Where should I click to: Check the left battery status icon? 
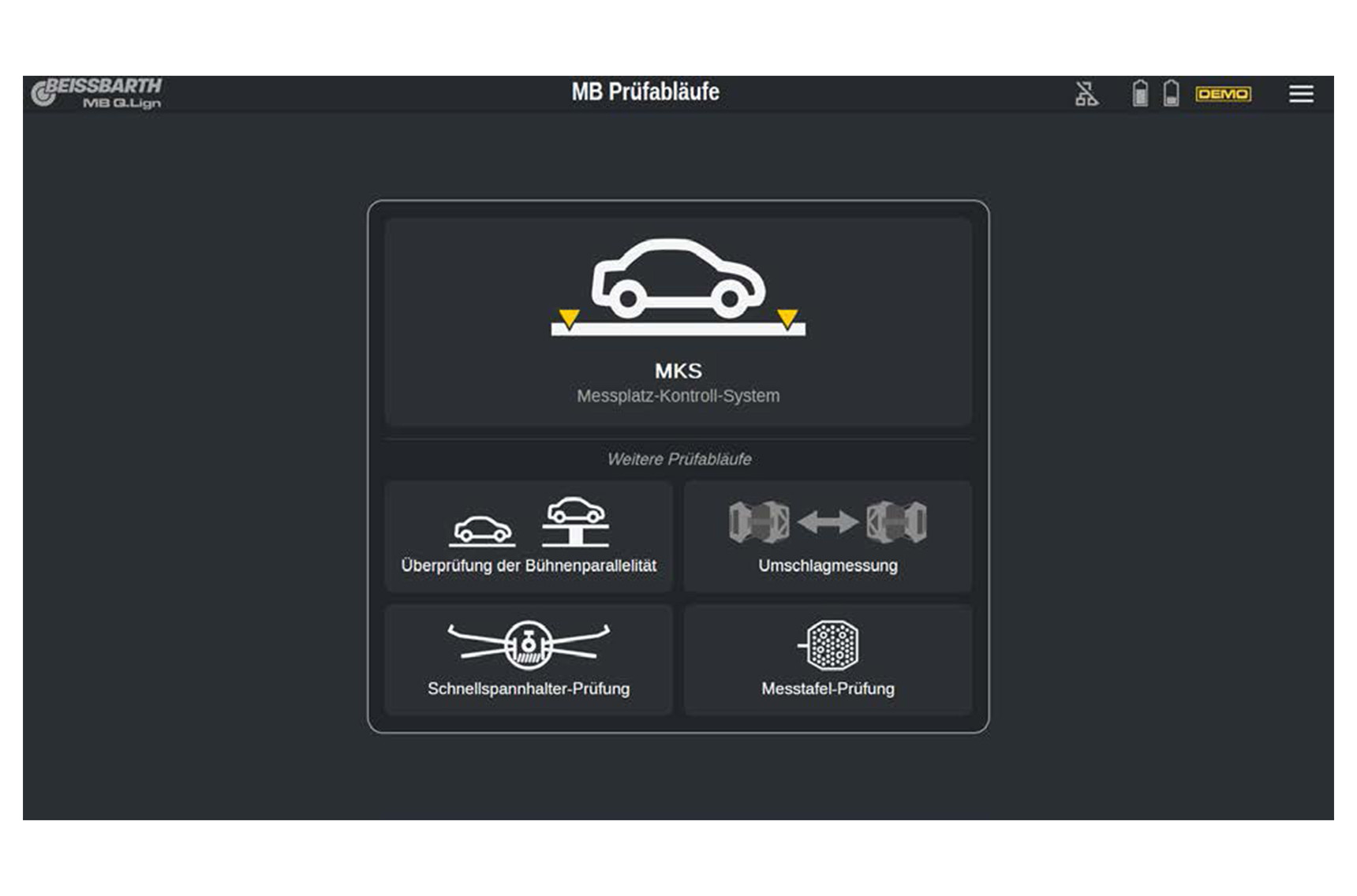(x=1139, y=93)
